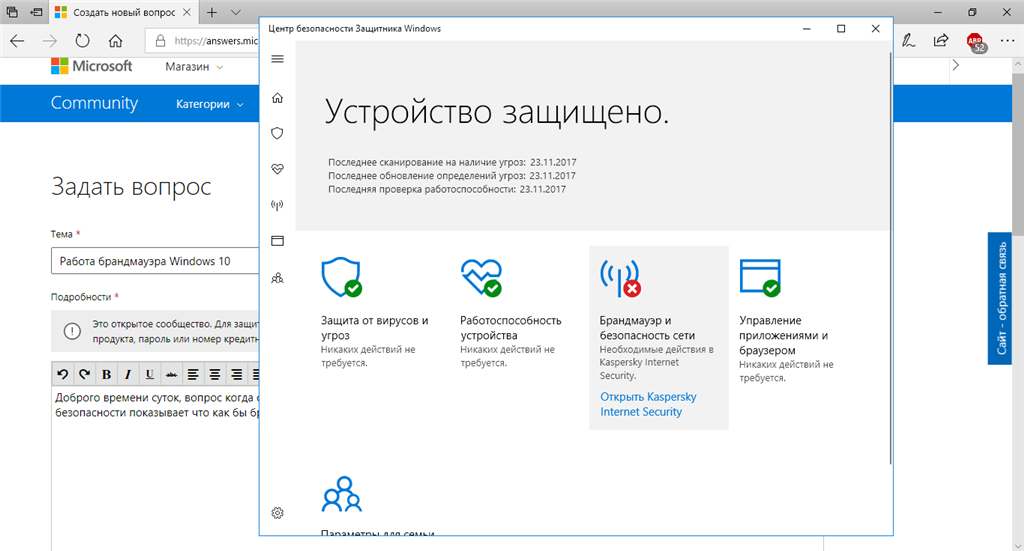Open firewall network sidebar icon
Viewport: 1024px width, 551px height.
coord(278,205)
